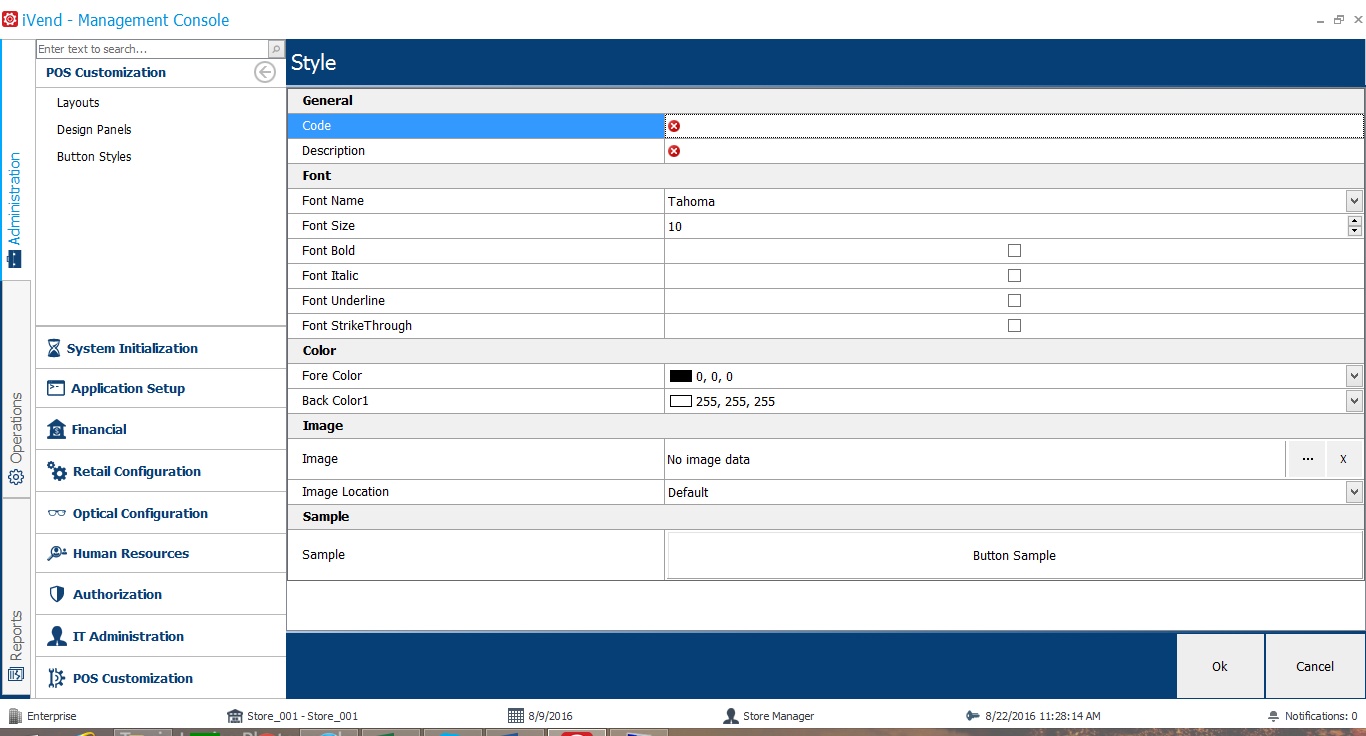Viewport: 1366px width, 736px height.
Task: Open the Button Styles menu item
Action: (94, 157)
